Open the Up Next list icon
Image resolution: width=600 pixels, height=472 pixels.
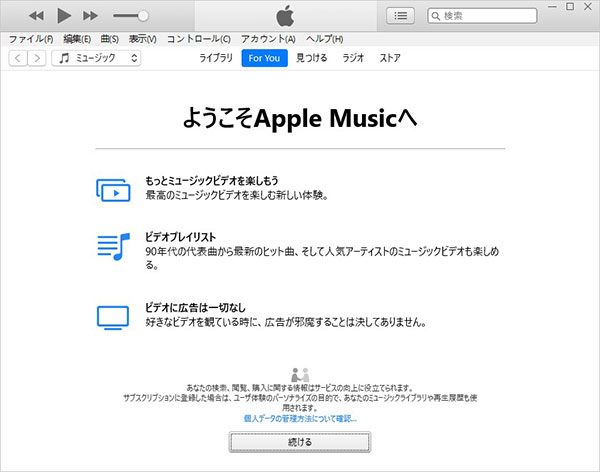(x=400, y=16)
